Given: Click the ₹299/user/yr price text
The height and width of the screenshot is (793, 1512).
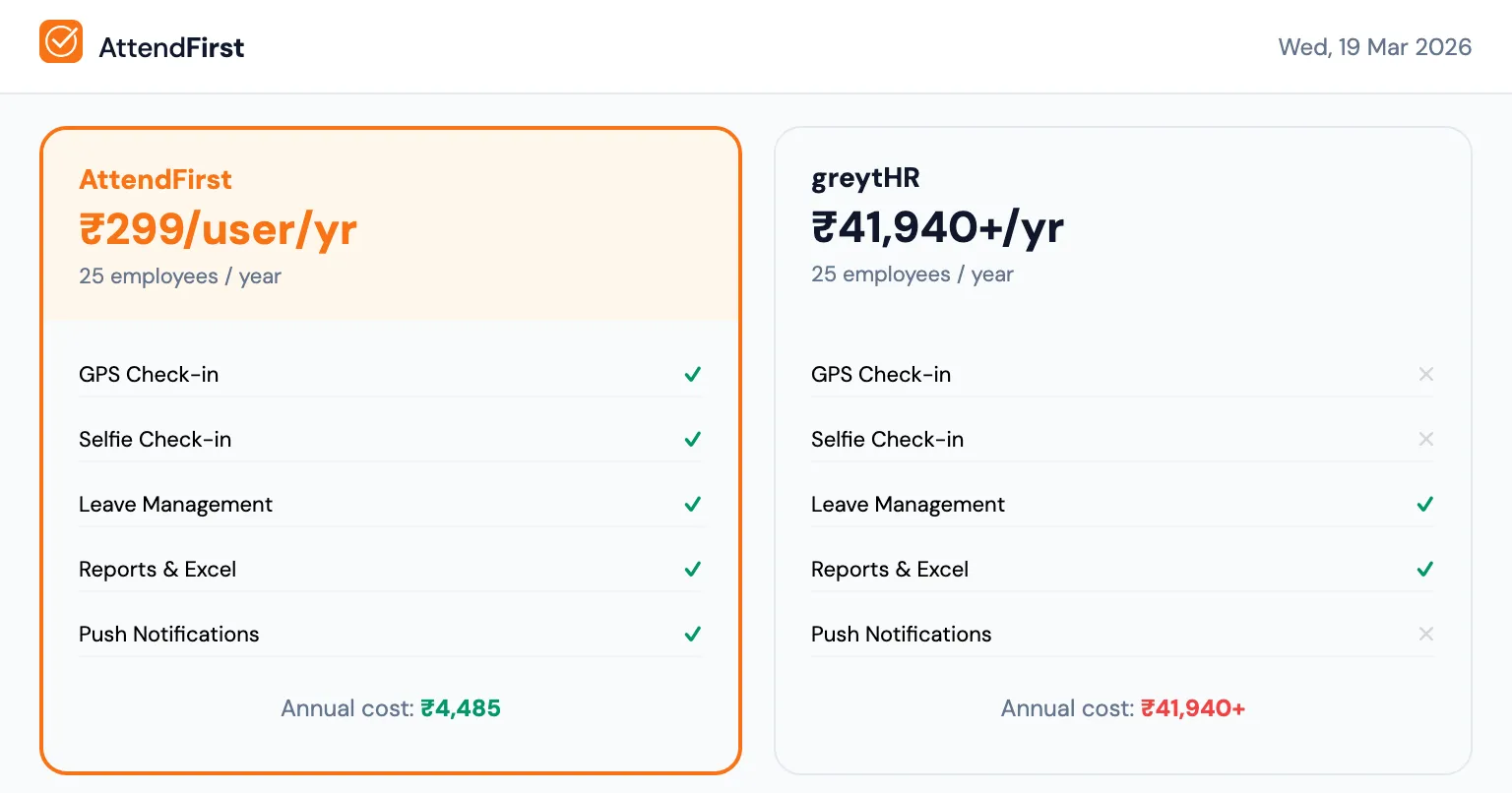Looking at the screenshot, I should coord(218,228).
